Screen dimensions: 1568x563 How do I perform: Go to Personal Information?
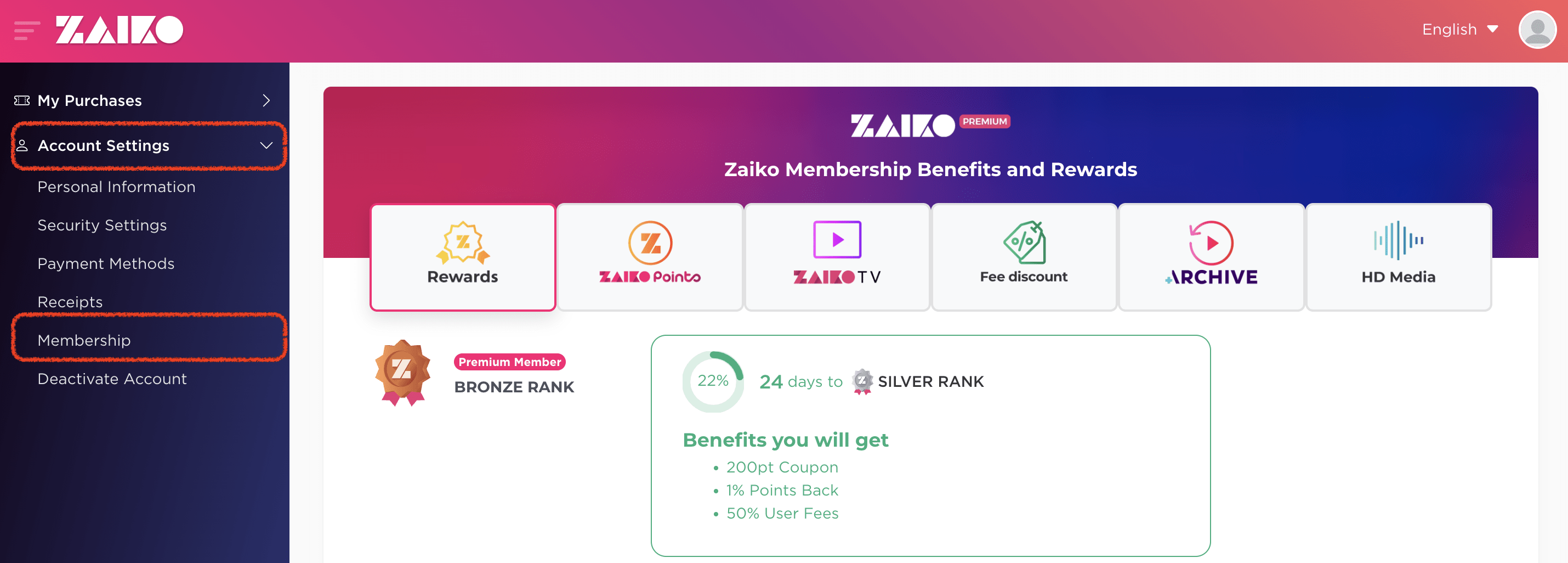(x=116, y=187)
